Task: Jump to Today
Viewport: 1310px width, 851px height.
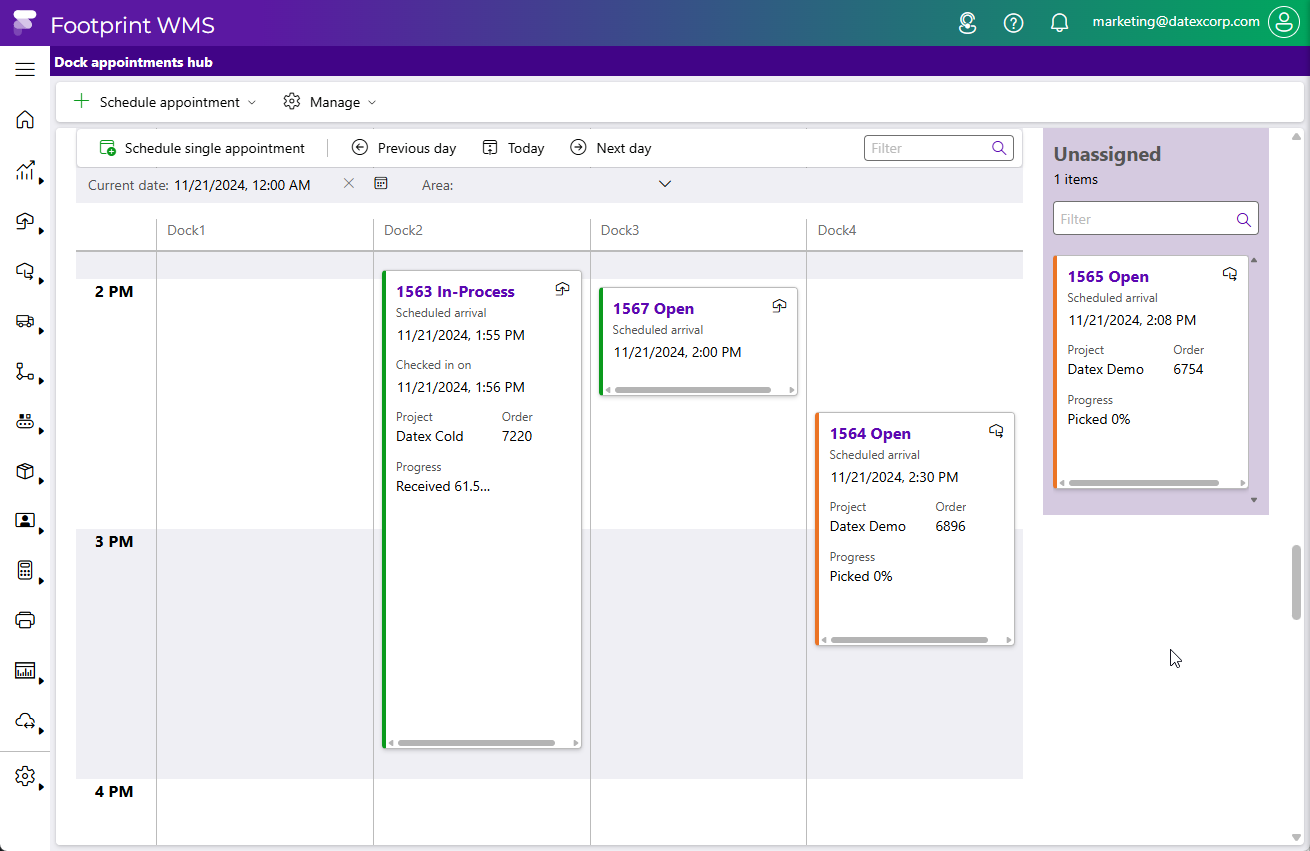Action: [x=514, y=148]
